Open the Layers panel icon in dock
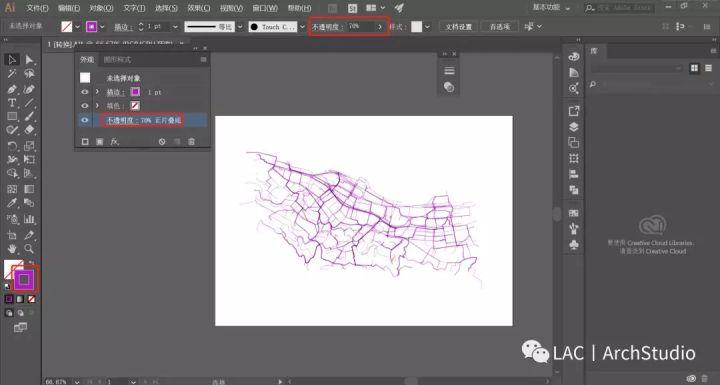The height and width of the screenshot is (385, 720). pos(574,127)
